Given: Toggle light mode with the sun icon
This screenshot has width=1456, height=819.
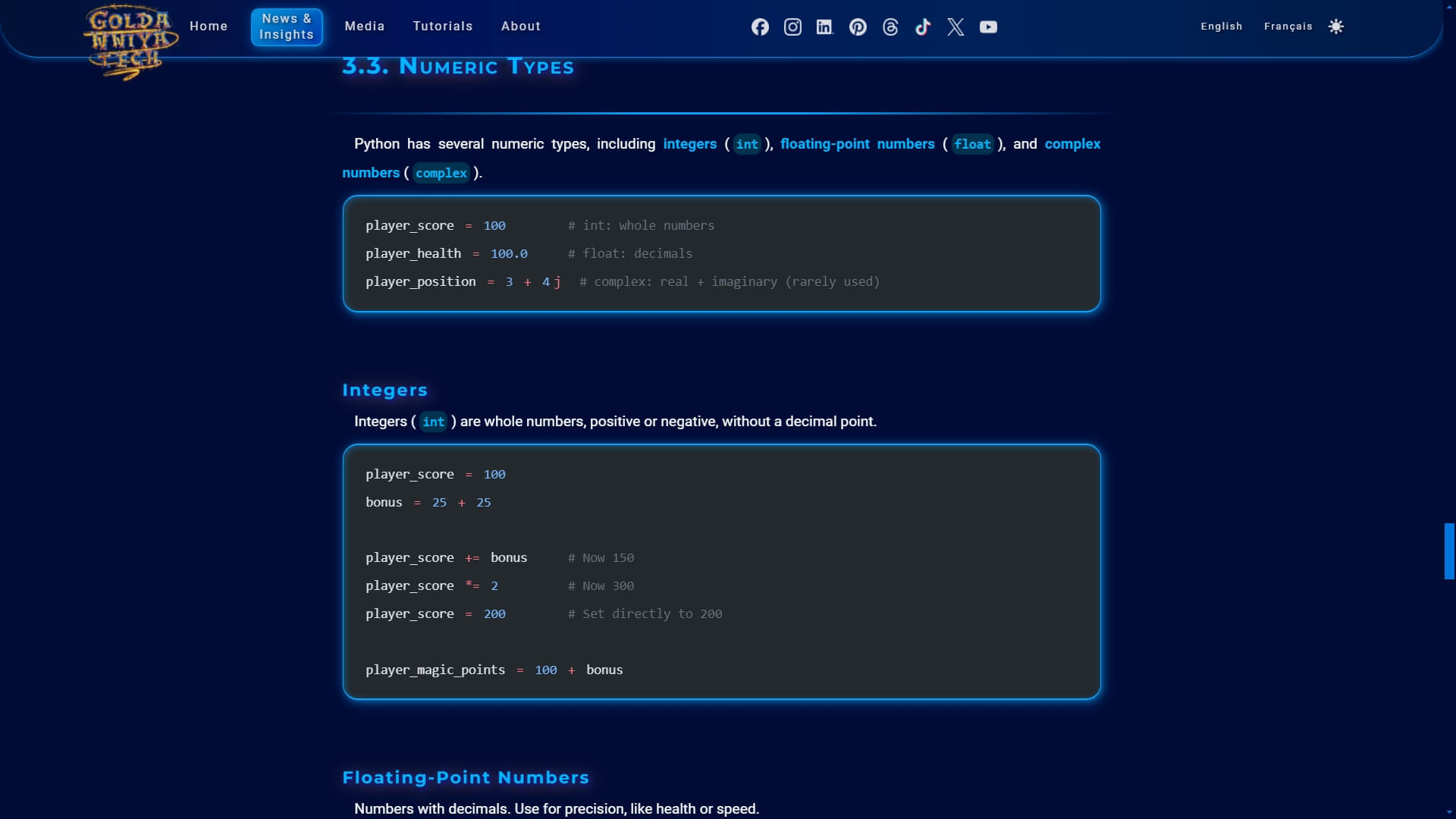Looking at the screenshot, I should click(1335, 26).
